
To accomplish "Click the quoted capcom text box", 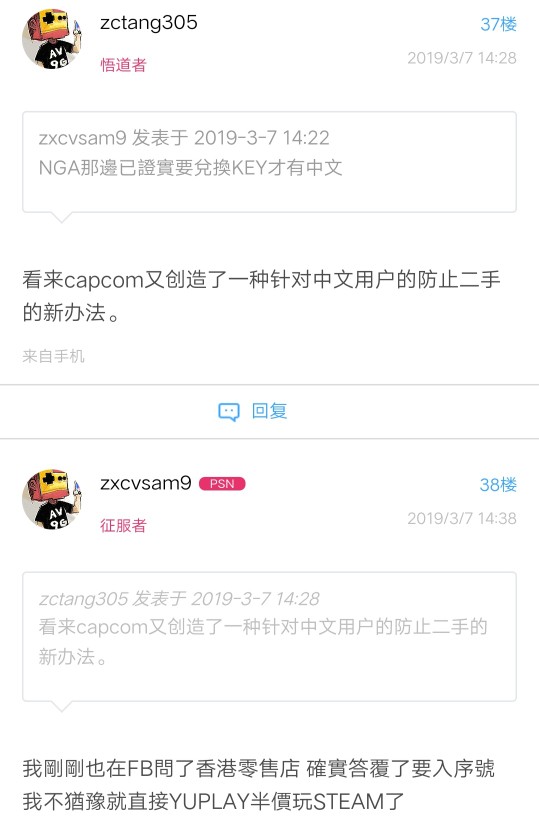I will click(270, 636).
